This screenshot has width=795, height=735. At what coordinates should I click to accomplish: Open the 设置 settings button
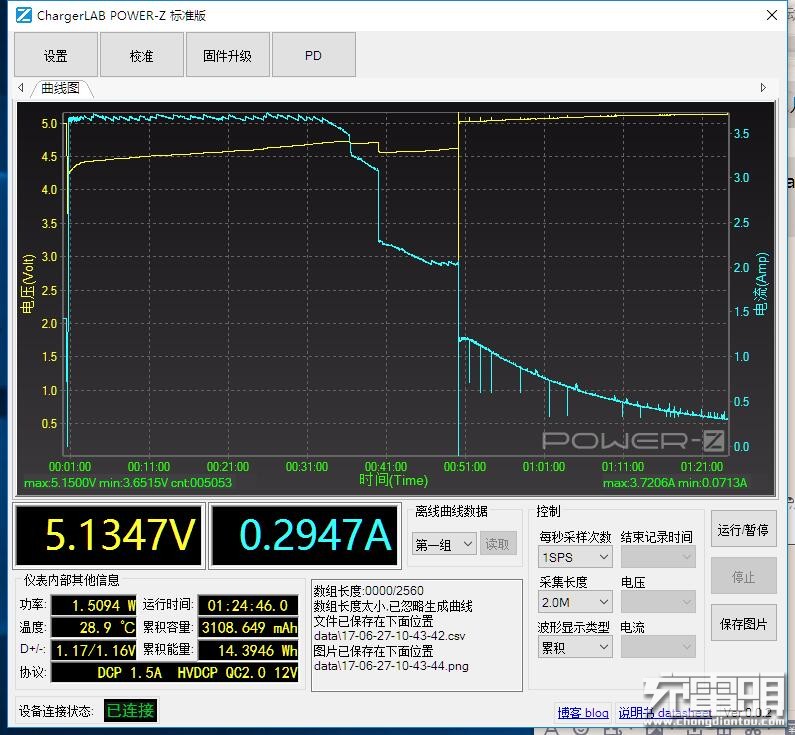pyautogui.click(x=55, y=56)
